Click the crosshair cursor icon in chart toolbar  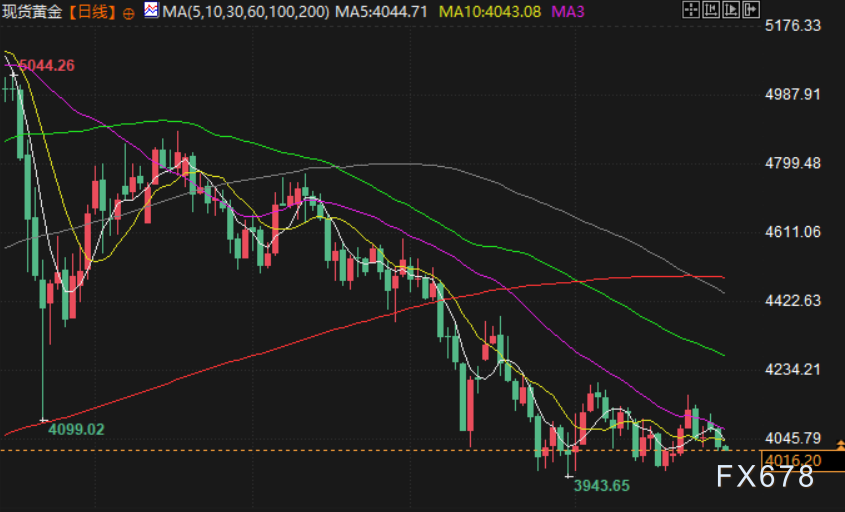[x=691, y=10]
